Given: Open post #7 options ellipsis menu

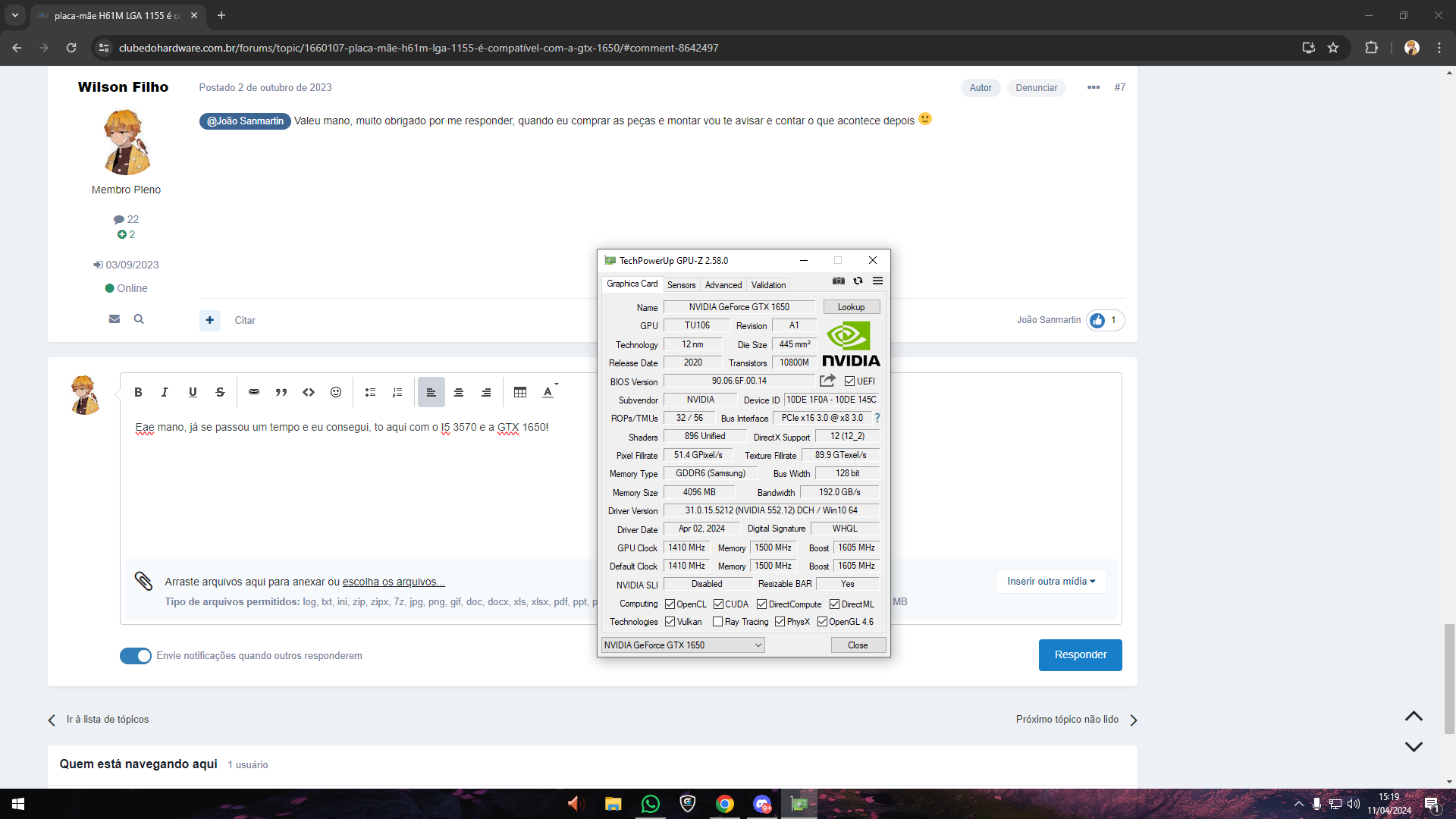Looking at the screenshot, I should point(1094,87).
